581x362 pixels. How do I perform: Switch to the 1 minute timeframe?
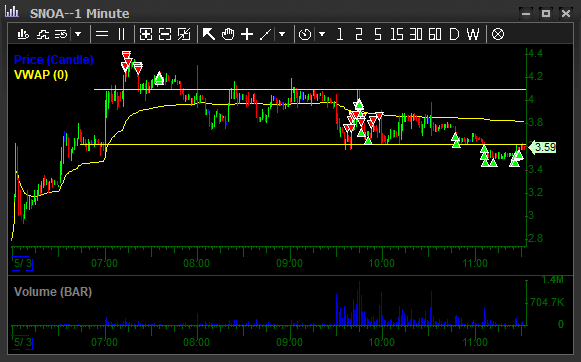tap(339, 34)
